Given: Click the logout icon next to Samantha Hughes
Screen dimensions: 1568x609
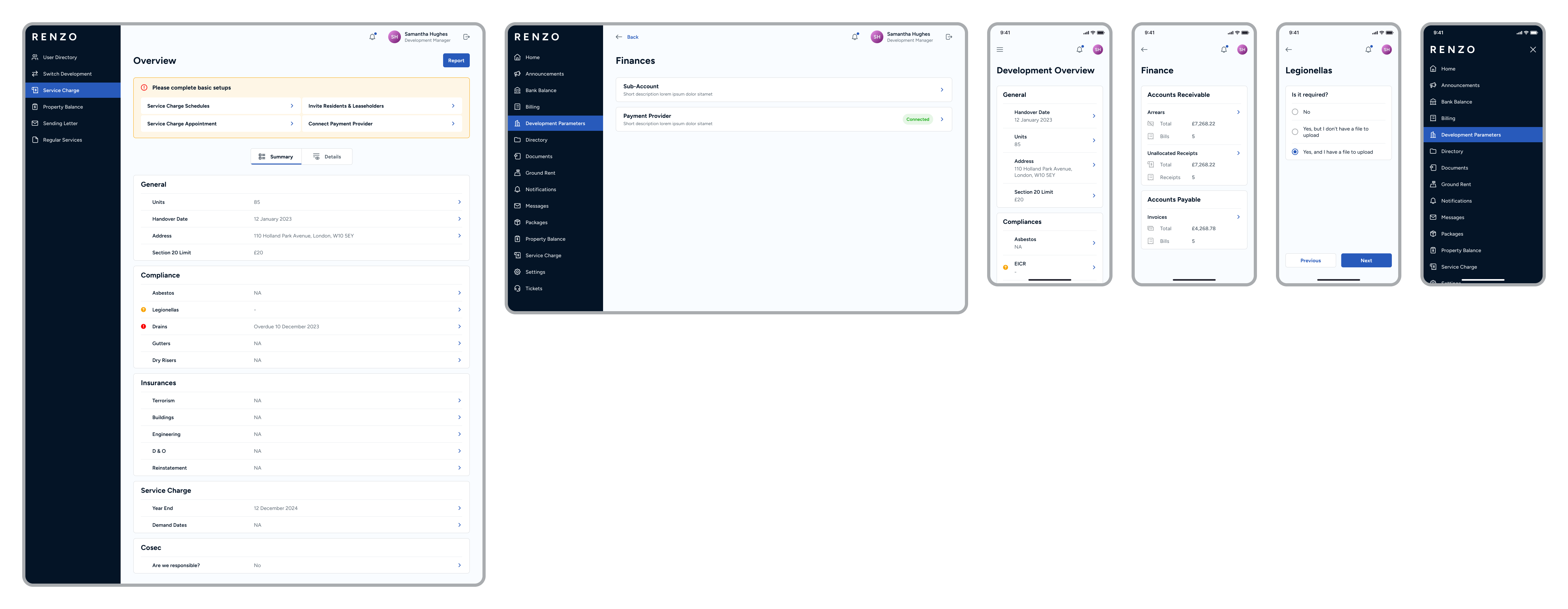Looking at the screenshot, I should click(466, 37).
